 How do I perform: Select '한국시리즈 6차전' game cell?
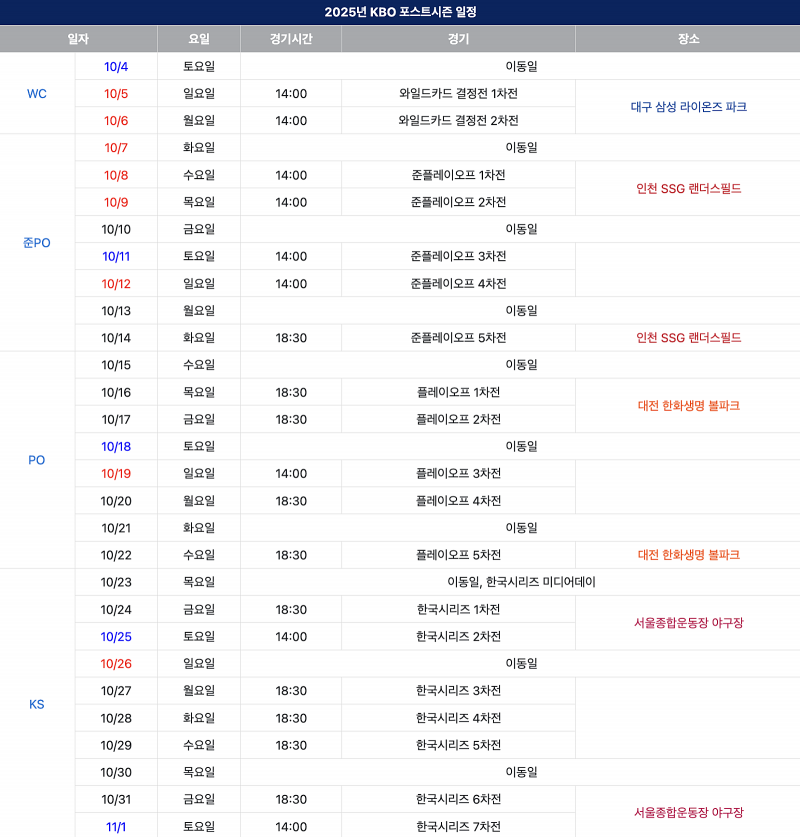(x=458, y=800)
